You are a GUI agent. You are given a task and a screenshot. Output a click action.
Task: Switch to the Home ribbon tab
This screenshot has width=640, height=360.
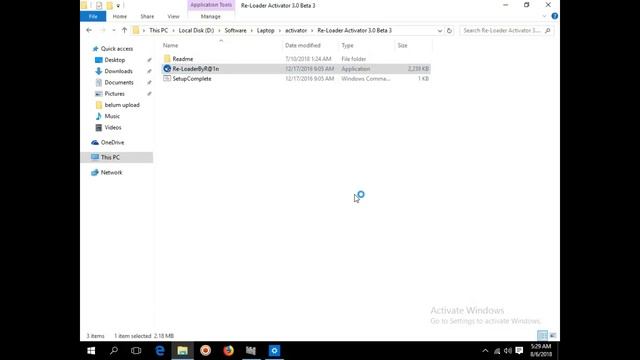pos(120,16)
